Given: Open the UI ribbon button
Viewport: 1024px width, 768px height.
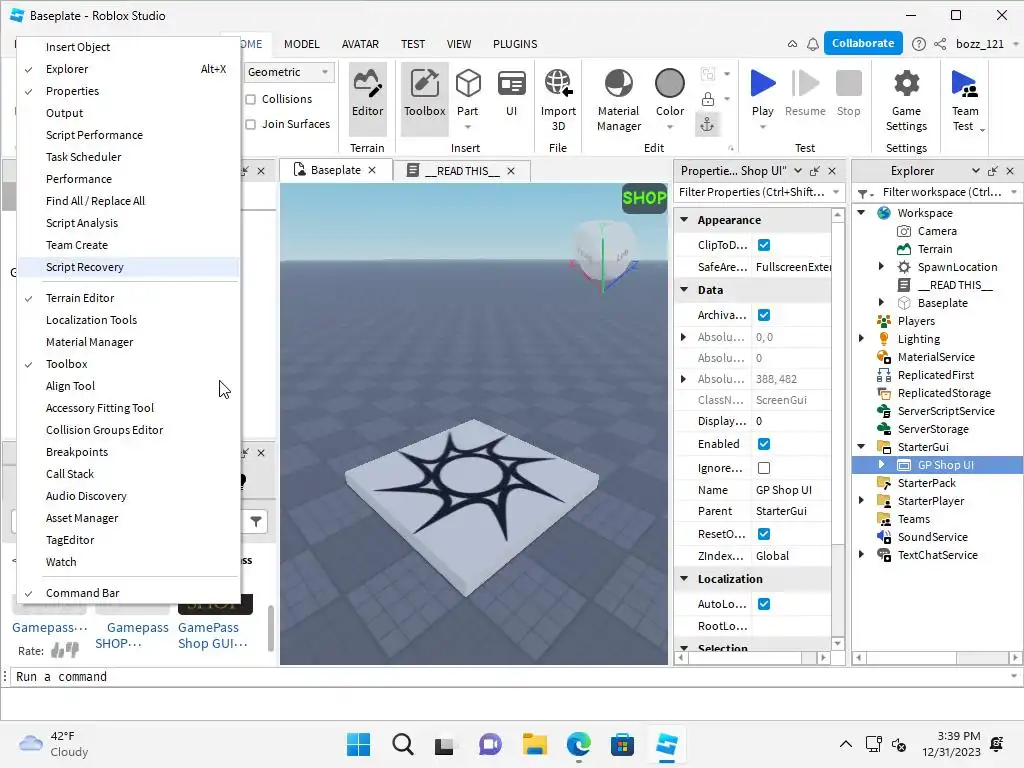Looking at the screenshot, I should pyautogui.click(x=511, y=93).
